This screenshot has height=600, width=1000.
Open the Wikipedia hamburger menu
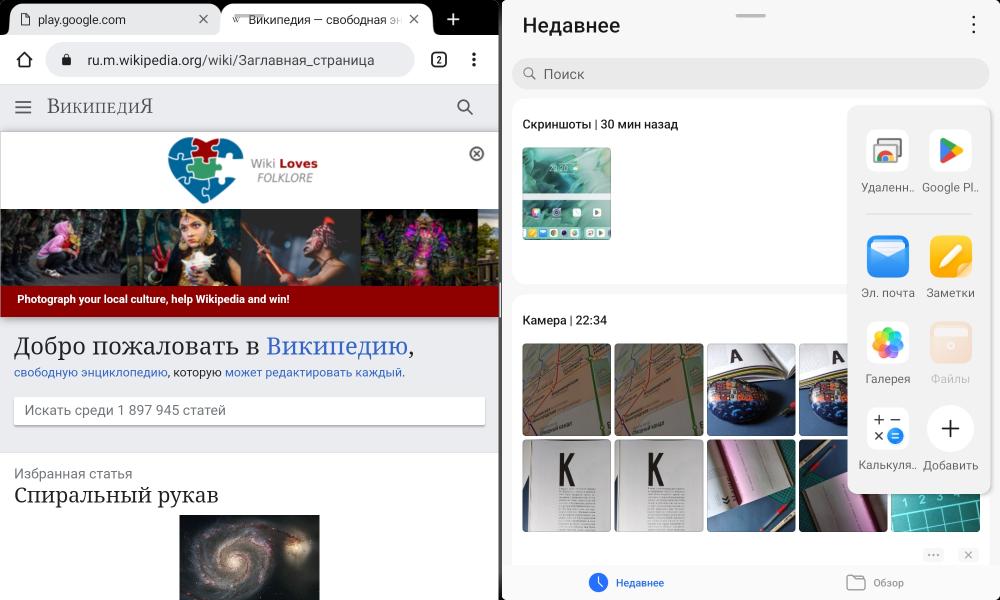click(23, 107)
